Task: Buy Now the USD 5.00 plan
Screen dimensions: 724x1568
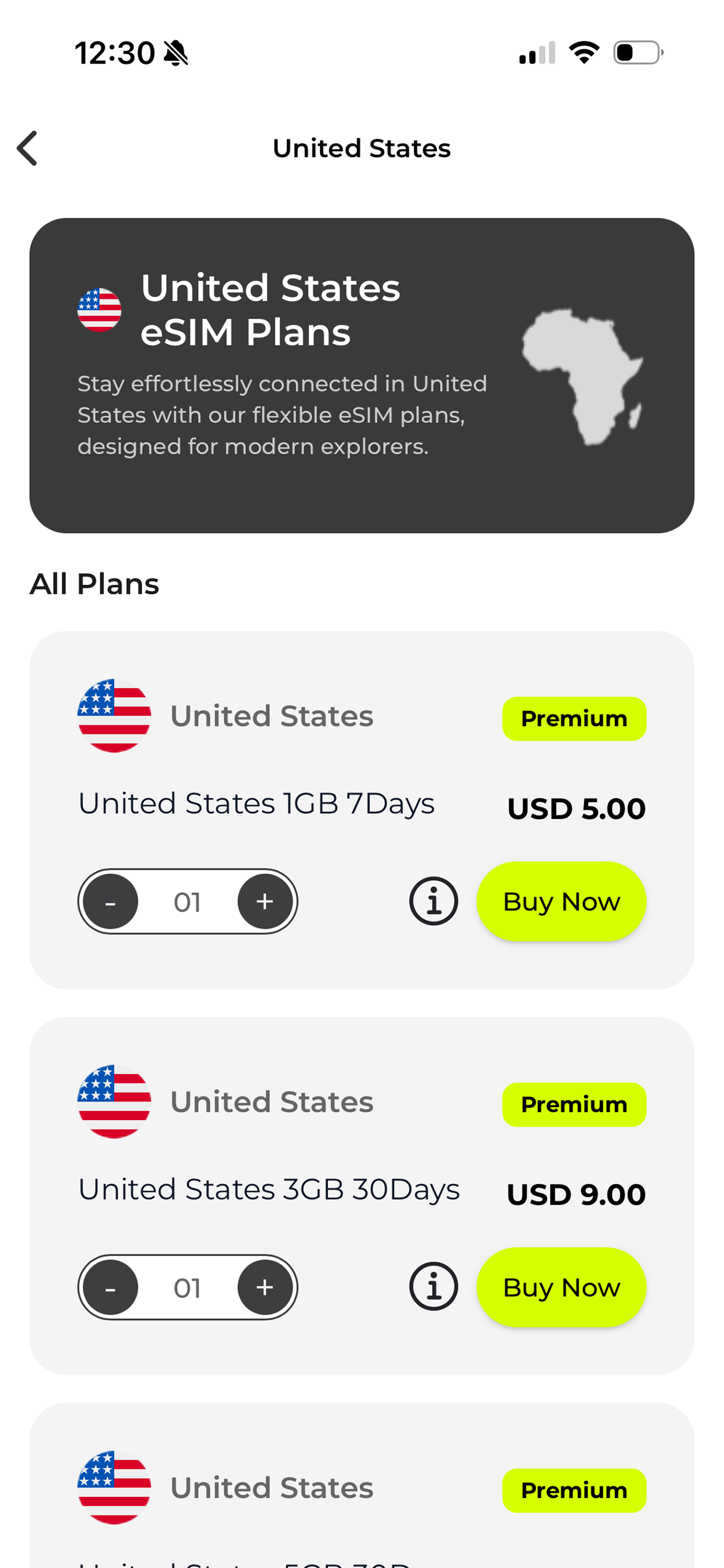Action: coord(561,901)
